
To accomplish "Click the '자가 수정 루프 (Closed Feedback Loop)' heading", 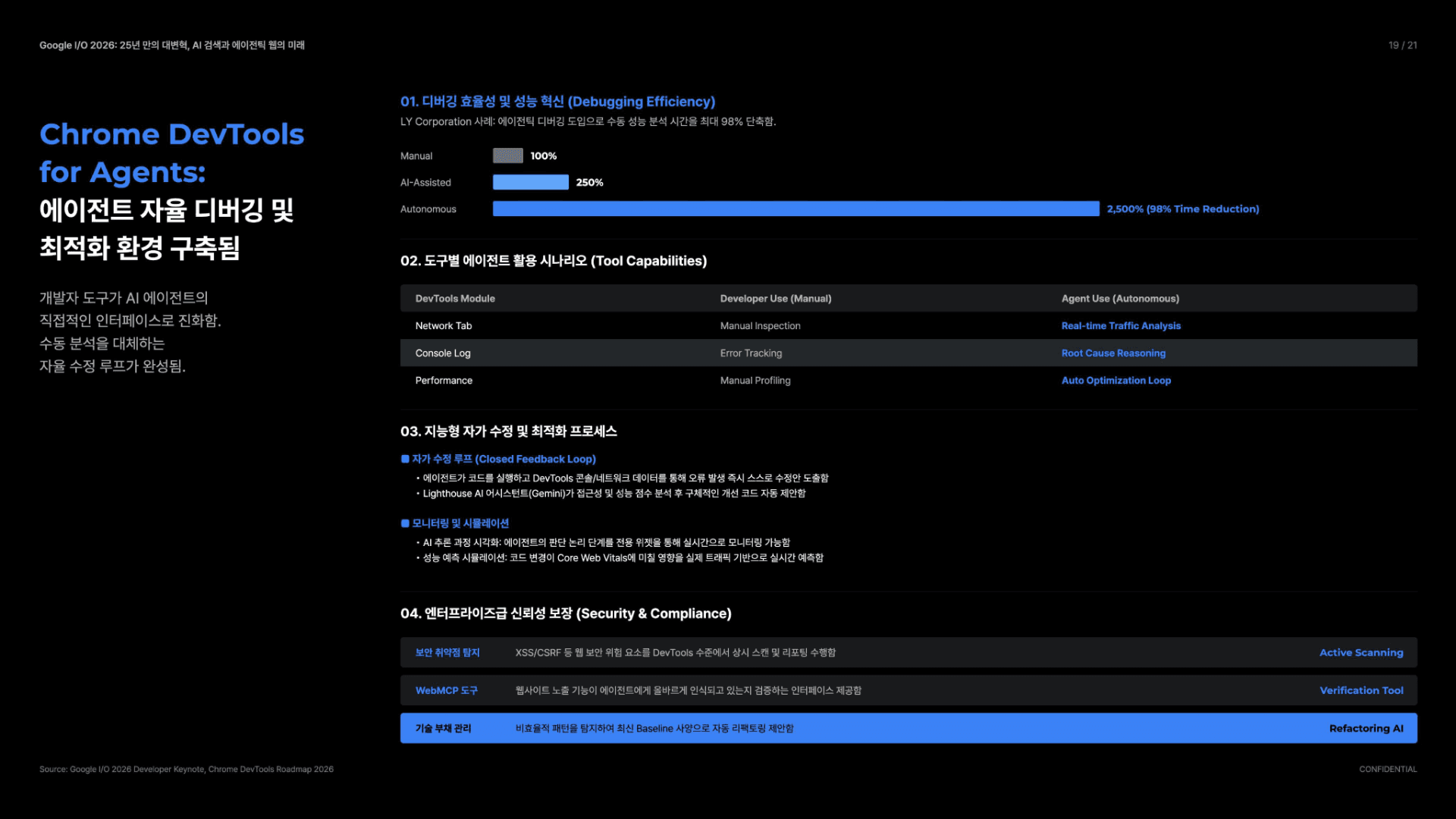I will tap(504, 459).
